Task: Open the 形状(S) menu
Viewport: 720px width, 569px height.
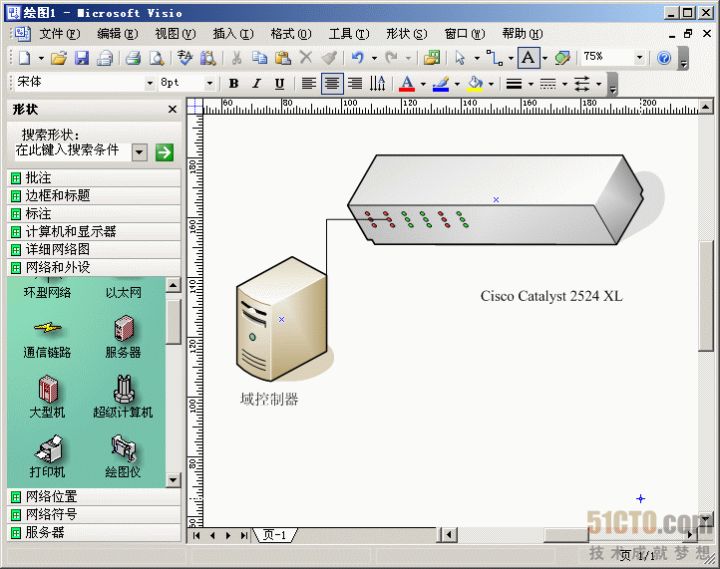Action: [x=406, y=34]
